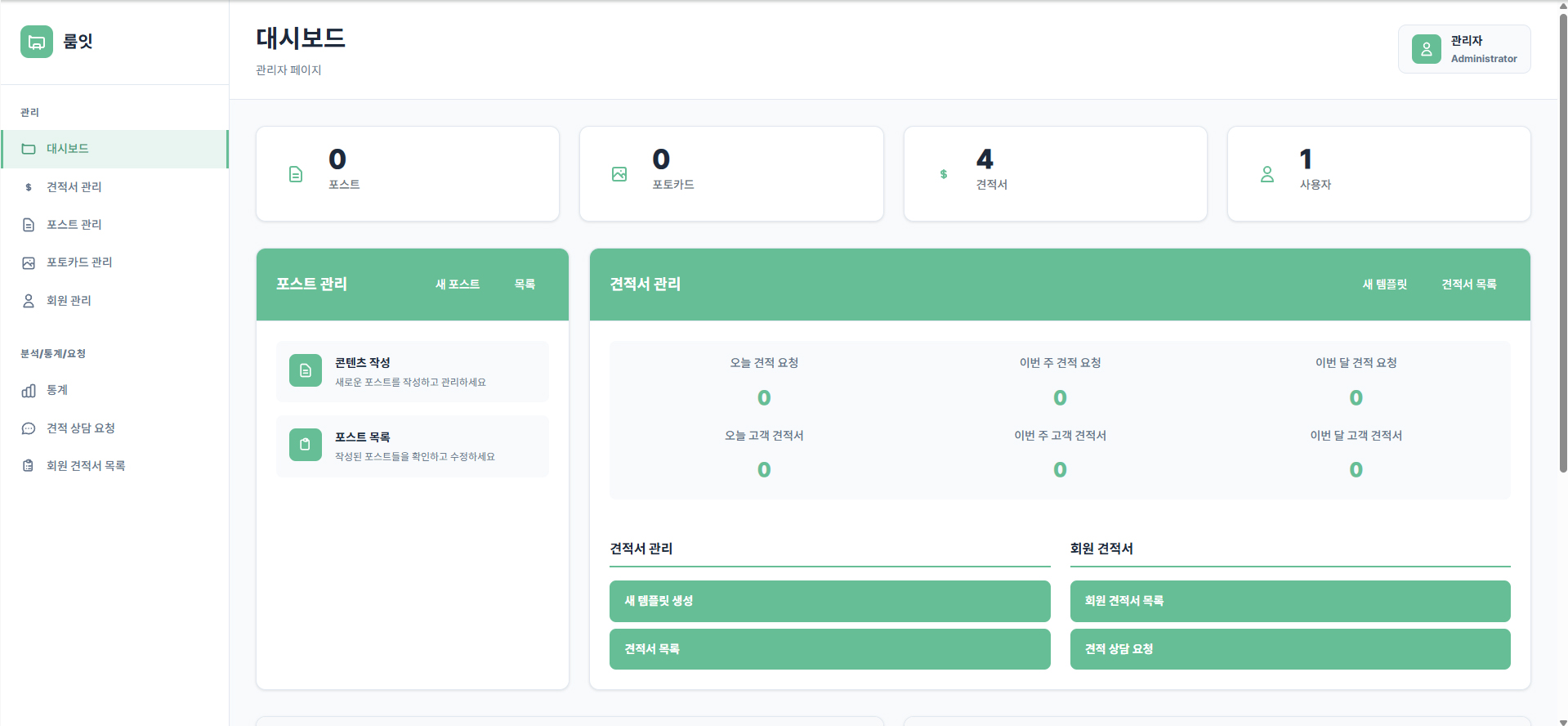Click the 견적 상담 요청 chat bubble icon
The image size is (1568, 726).
[29, 428]
